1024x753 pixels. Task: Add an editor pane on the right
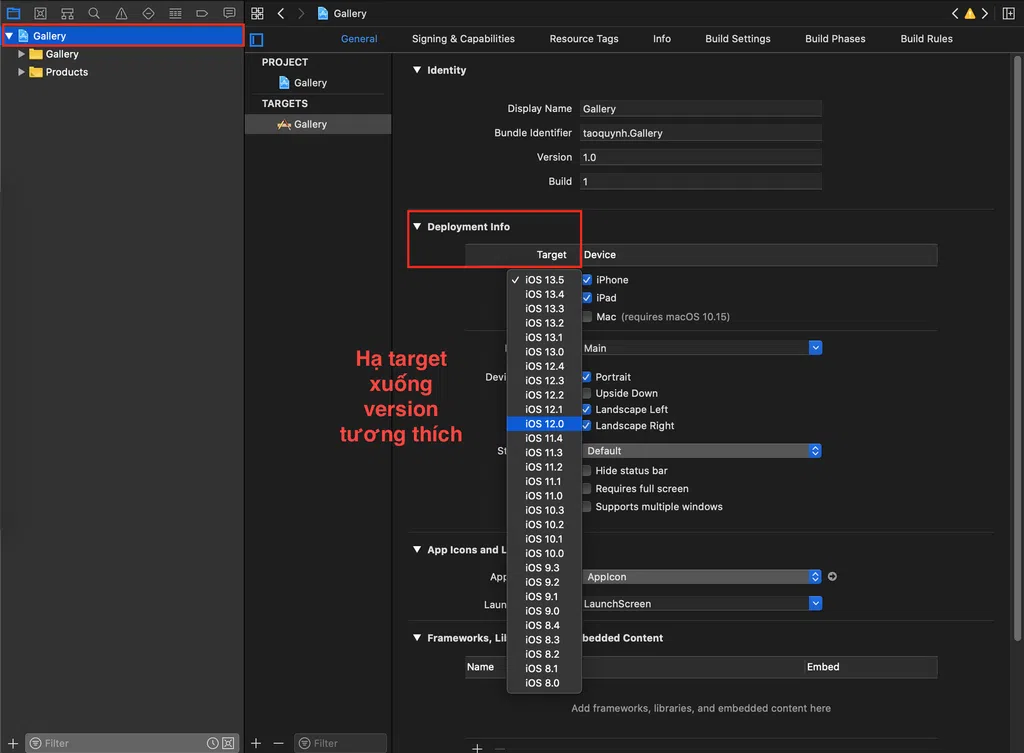(1008, 13)
